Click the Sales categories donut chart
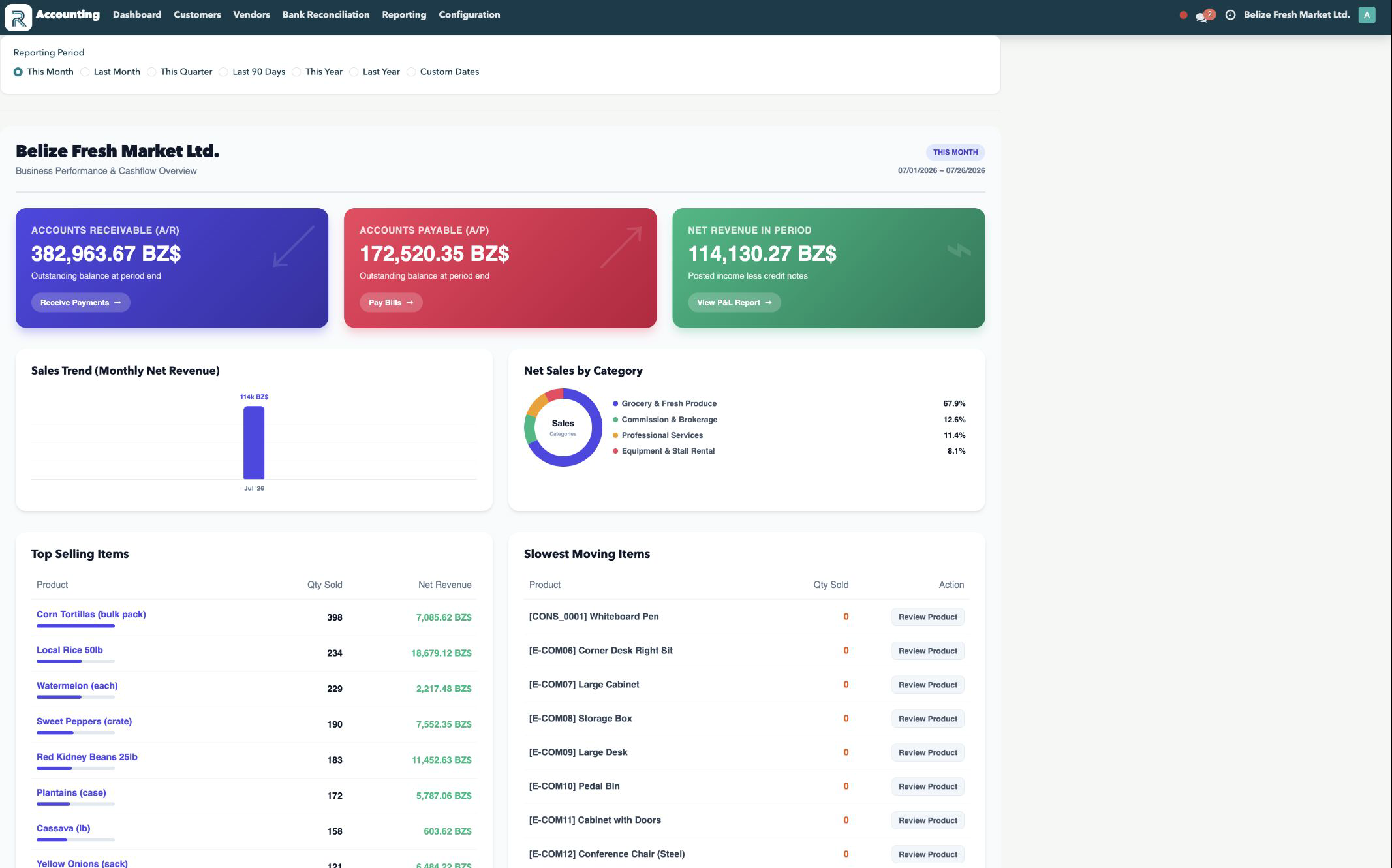Screen dimensions: 1392x868 [563, 427]
